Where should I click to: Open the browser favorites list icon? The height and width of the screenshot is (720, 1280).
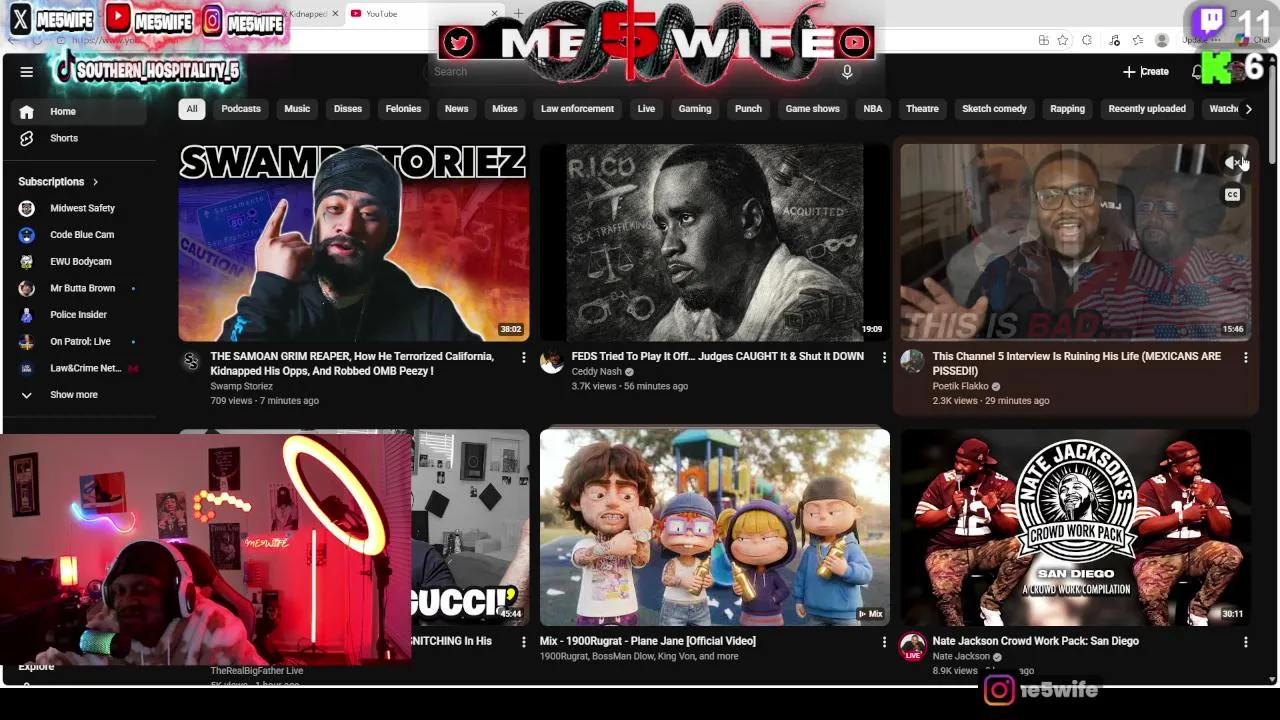(1138, 40)
